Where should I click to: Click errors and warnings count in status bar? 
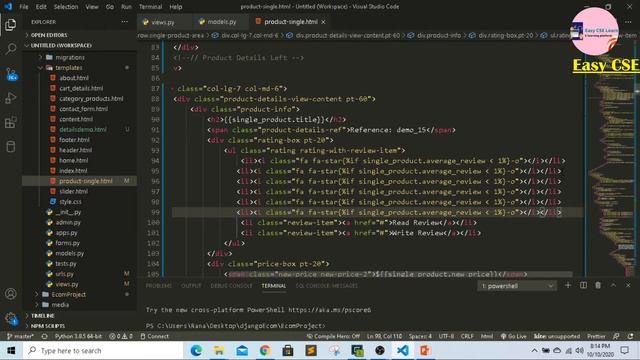click(121, 336)
